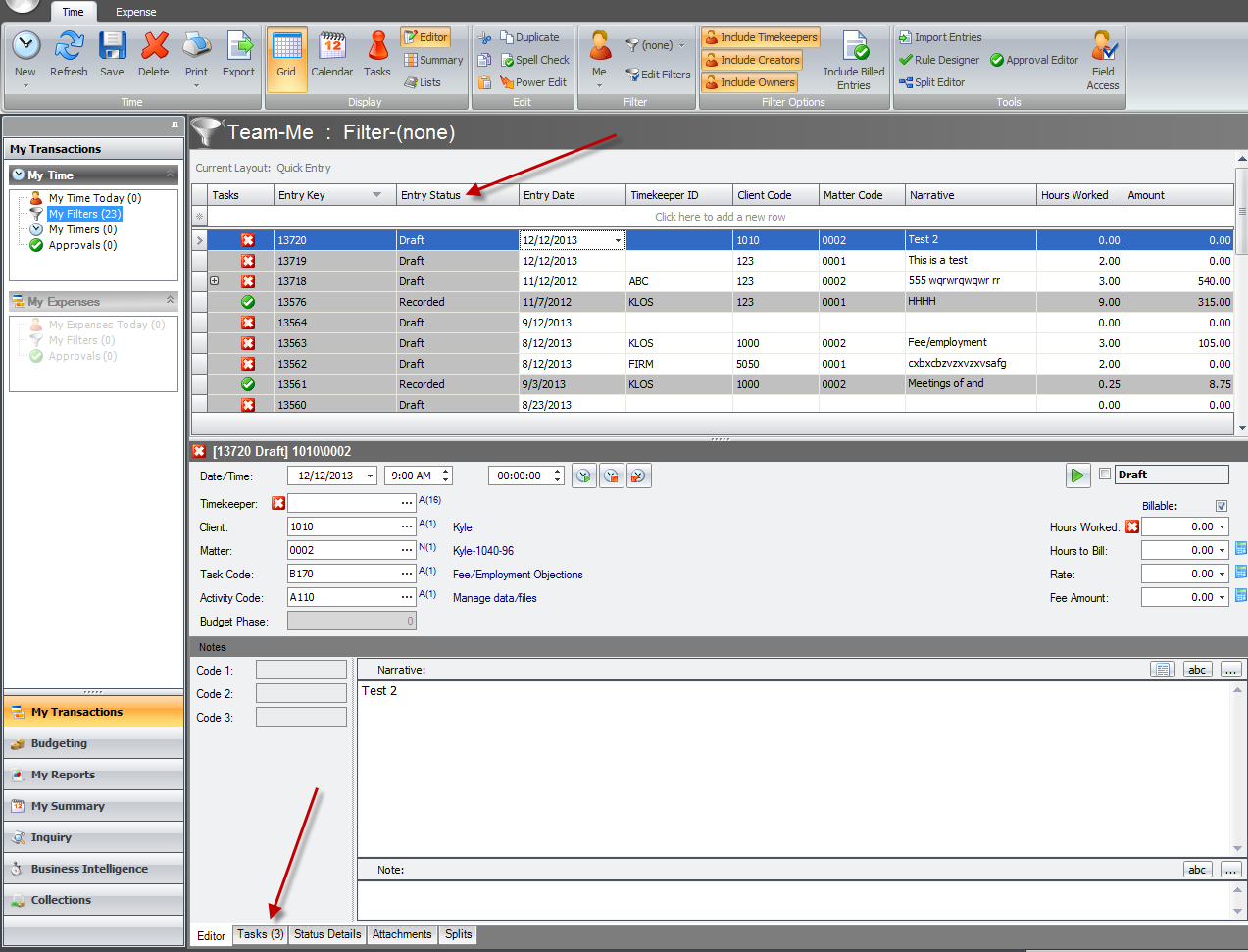Disable the Include Timekeepers filter option
Image resolution: width=1248 pixels, height=952 pixels.
[760, 36]
